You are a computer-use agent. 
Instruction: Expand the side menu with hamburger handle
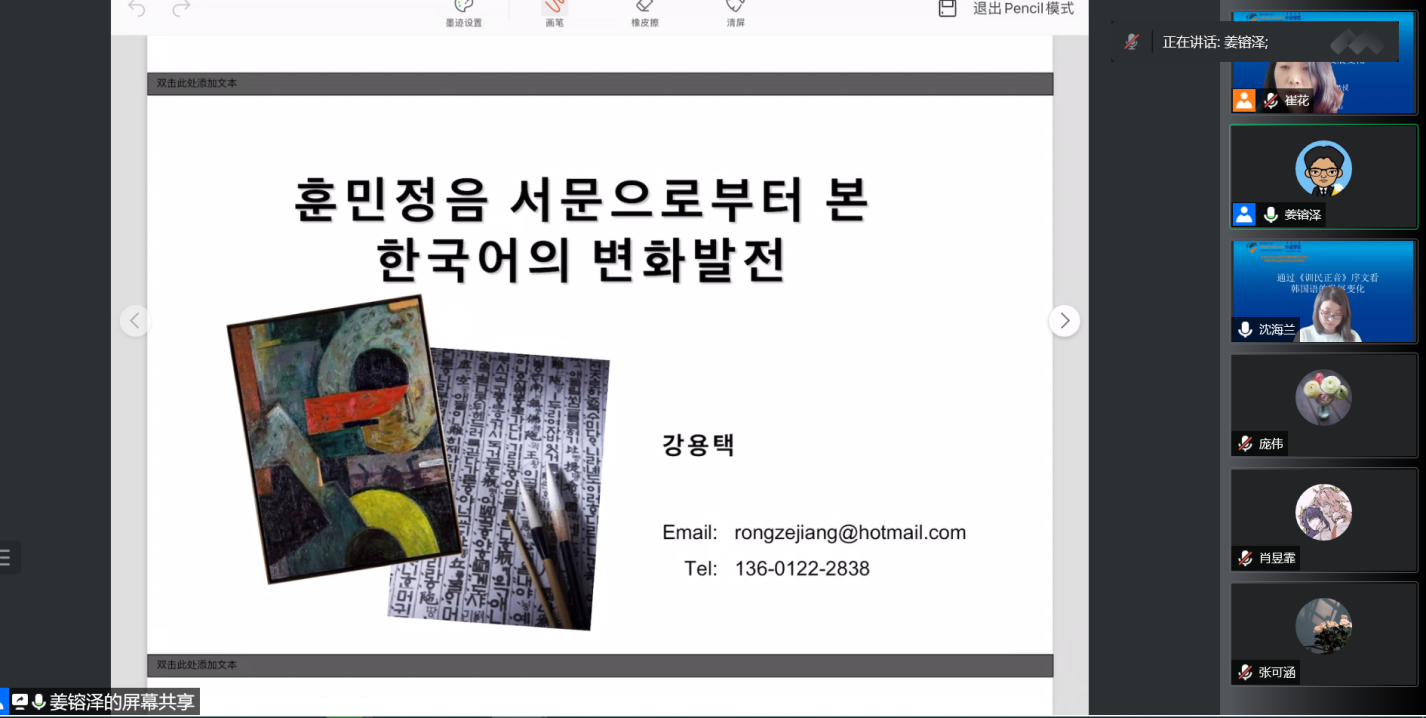[x=6, y=558]
